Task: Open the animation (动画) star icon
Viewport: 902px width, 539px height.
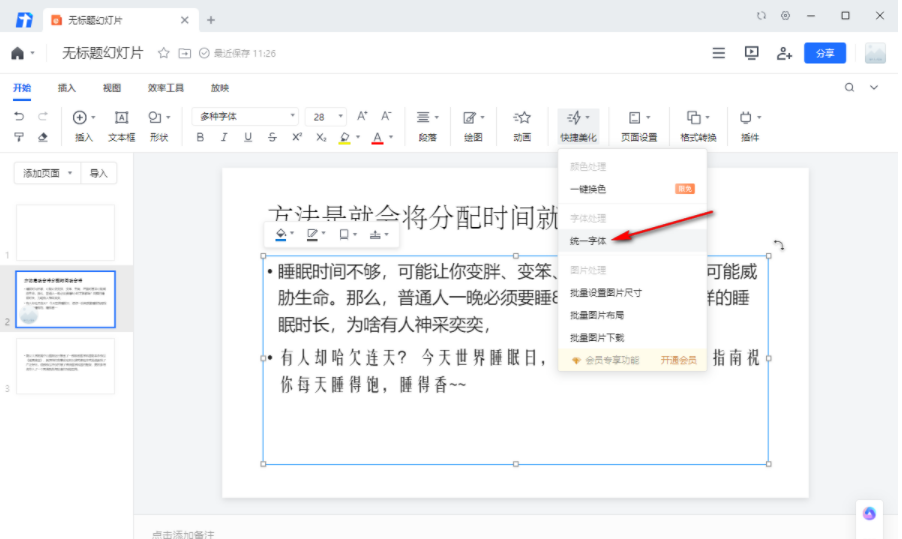Action: point(522,126)
